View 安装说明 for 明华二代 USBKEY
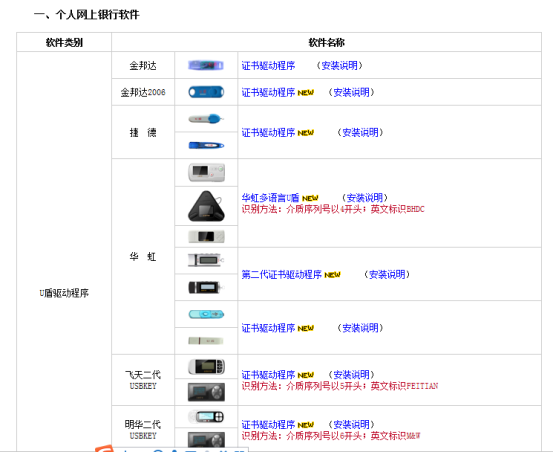Image resolution: width=554 pixels, height=452 pixels. coord(351,424)
